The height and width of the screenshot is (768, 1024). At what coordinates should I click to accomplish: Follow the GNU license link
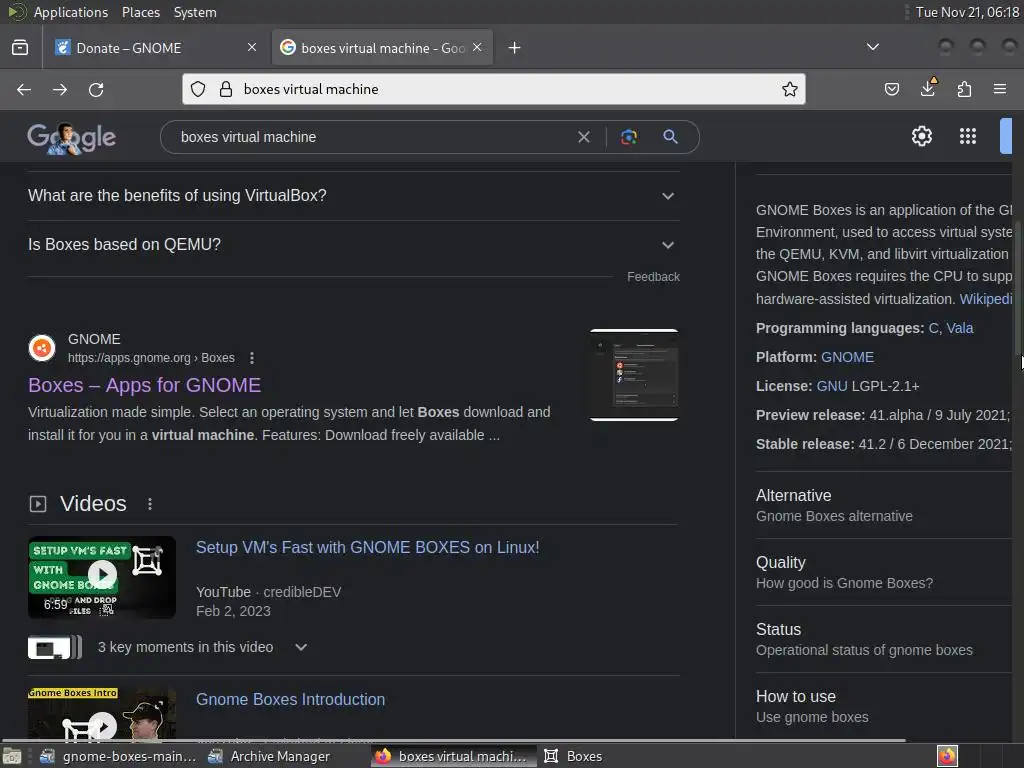(832, 386)
